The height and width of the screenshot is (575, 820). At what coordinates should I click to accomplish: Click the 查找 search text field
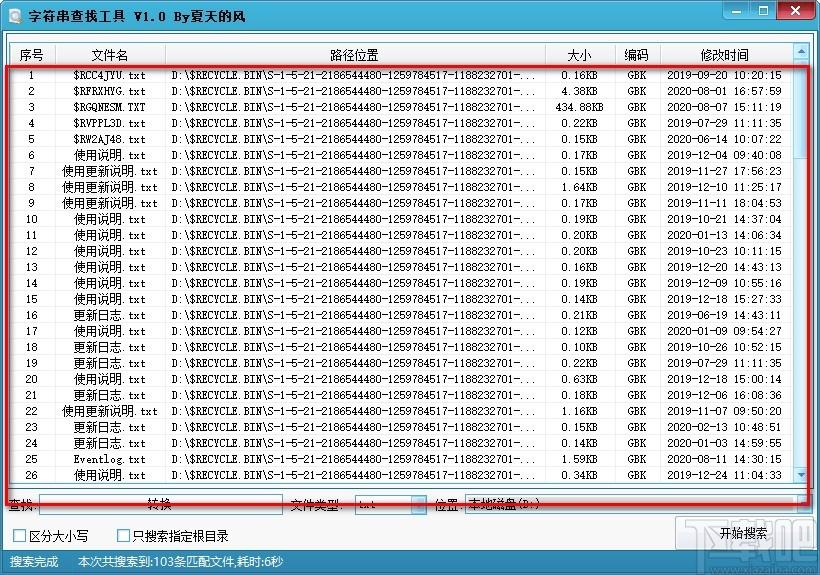pyautogui.click(x=160, y=505)
